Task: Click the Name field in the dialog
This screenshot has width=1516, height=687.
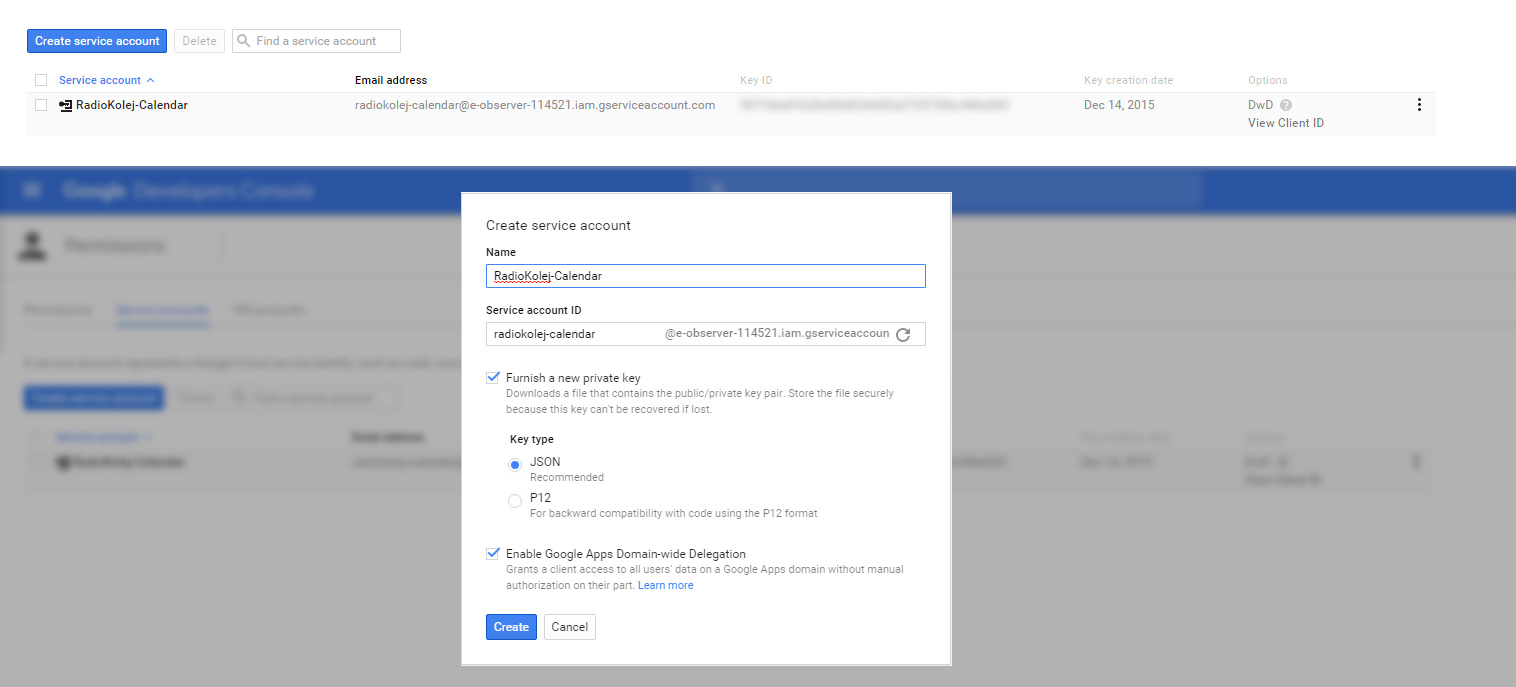Action: tap(706, 276)
